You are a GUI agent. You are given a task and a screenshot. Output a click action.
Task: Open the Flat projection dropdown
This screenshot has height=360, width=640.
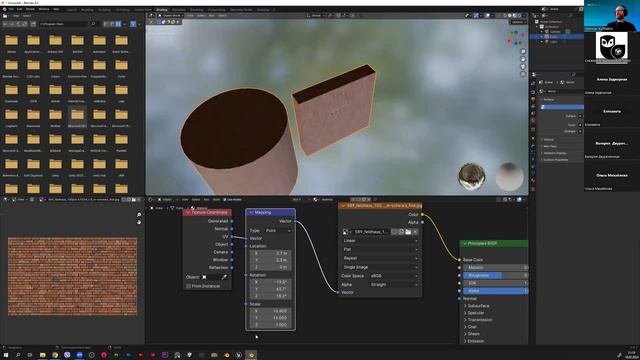click(x=380, y=249)
